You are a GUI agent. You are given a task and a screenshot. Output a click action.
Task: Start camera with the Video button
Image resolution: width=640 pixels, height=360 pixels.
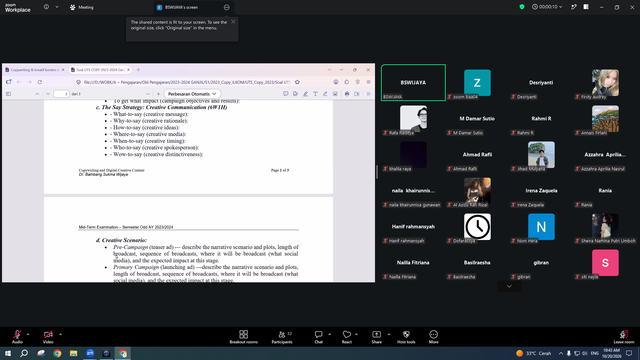click(x=48, y=337)
